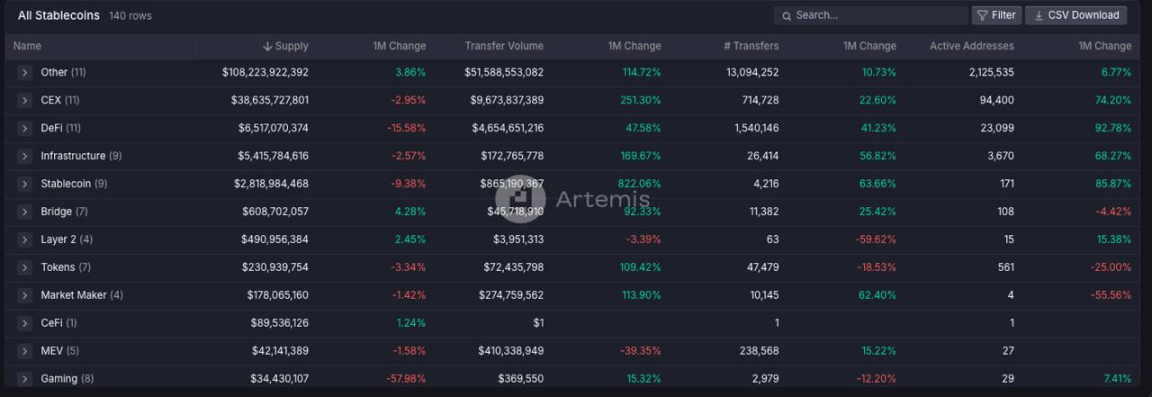1152x397 pixels.
Task: Expand the Infrastructure group
Action: 24,157
